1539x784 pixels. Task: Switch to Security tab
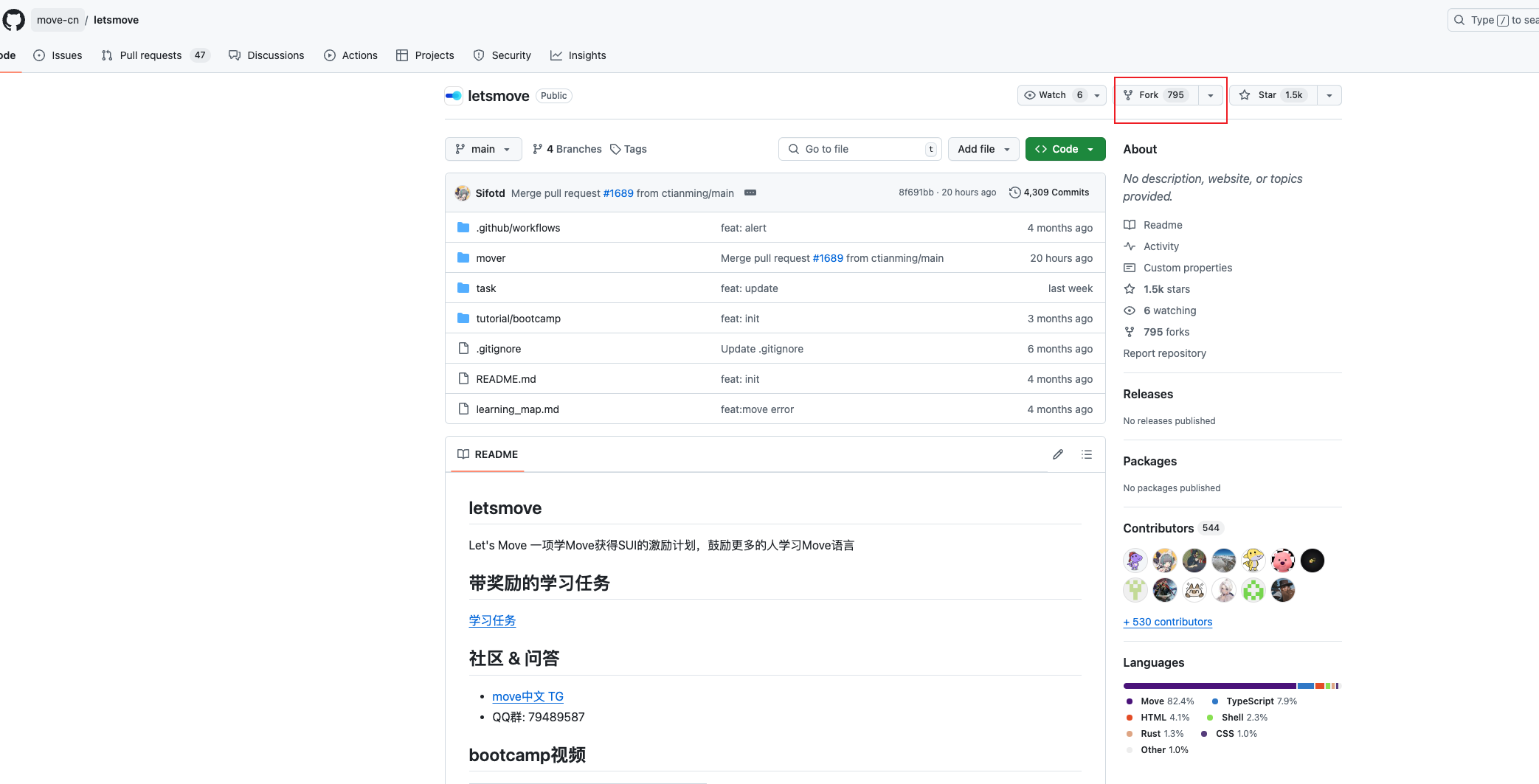(x=502, y=55)
